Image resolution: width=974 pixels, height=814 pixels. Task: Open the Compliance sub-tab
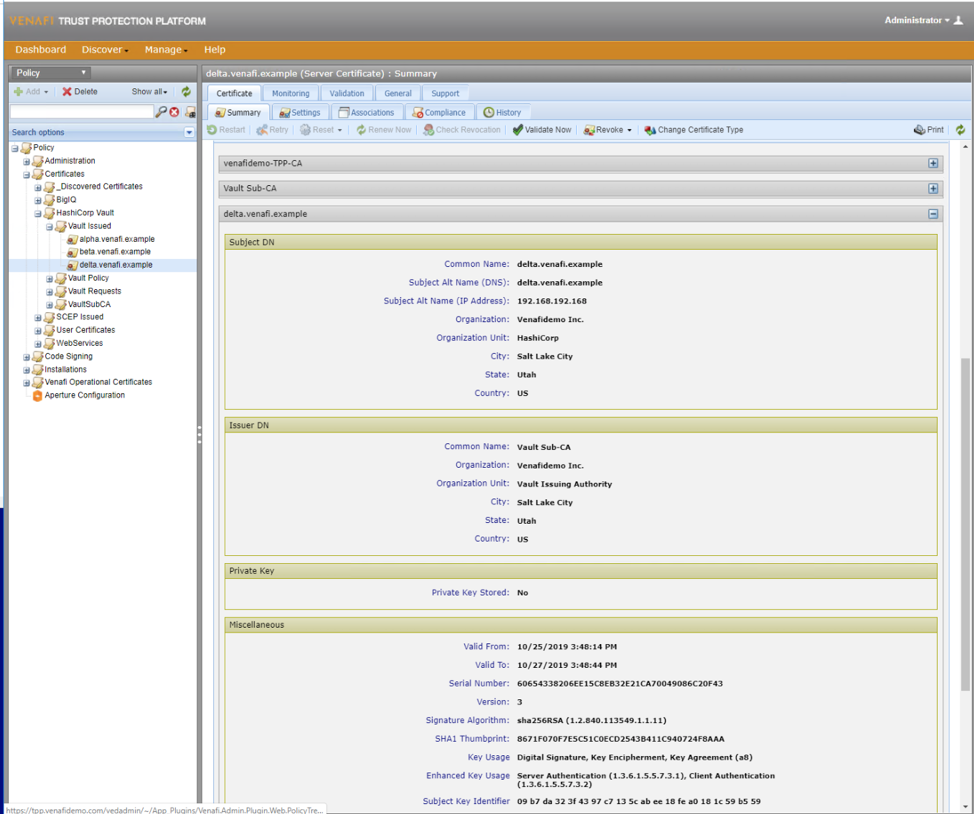coord(439,112)
